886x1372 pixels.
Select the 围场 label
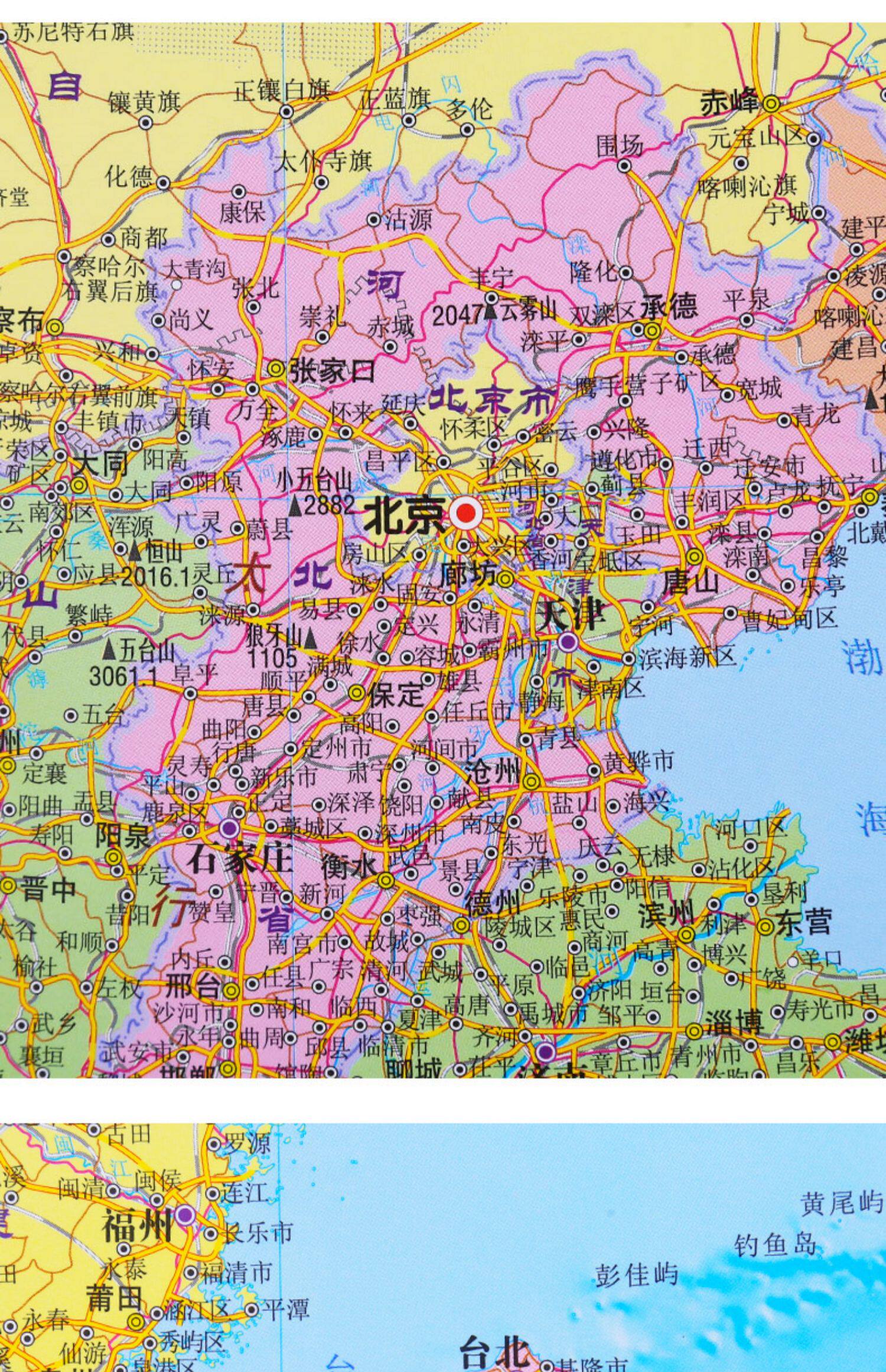coord(619,145)
